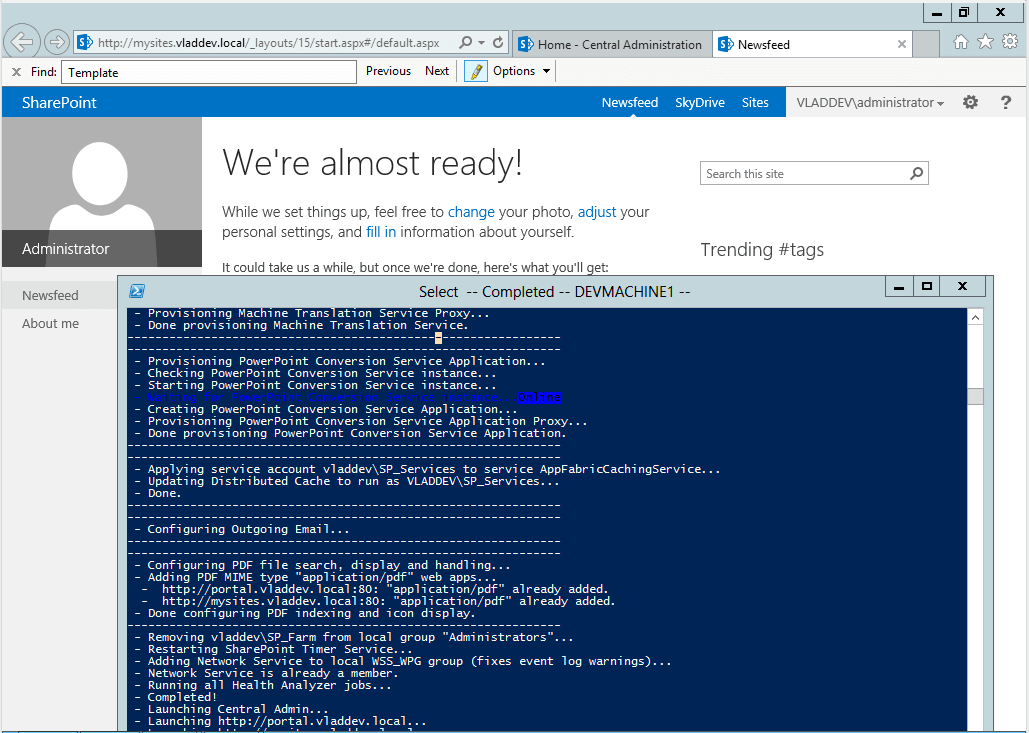Expand the VLADDEV\administrator user menu

[x=870, y=102]
